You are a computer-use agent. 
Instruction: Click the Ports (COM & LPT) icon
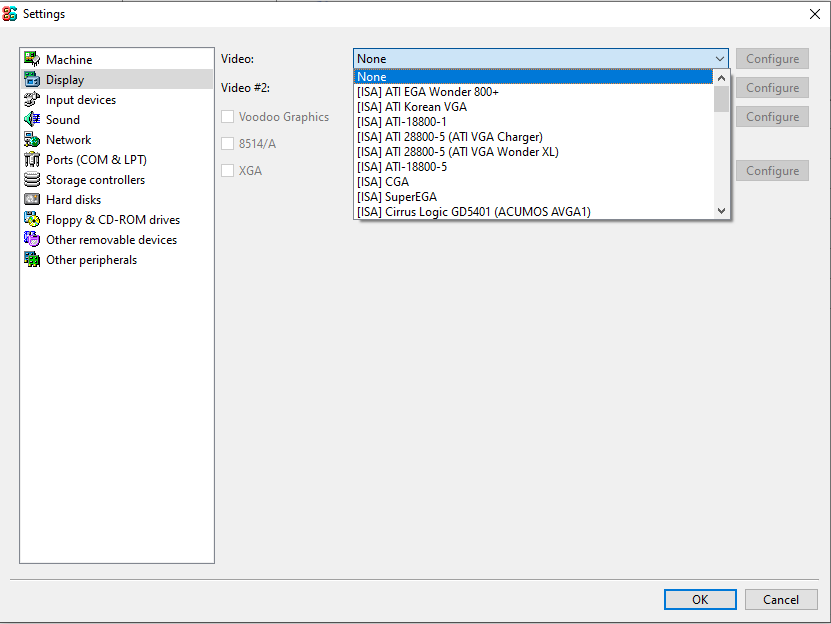(x=32, y=159)
